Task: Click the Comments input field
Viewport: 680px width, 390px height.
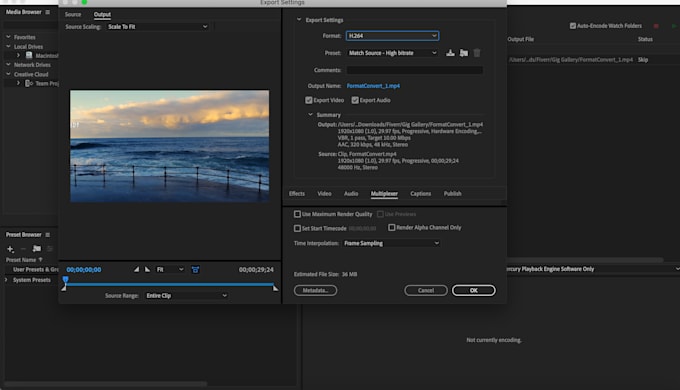Action: tap(415, 70)
